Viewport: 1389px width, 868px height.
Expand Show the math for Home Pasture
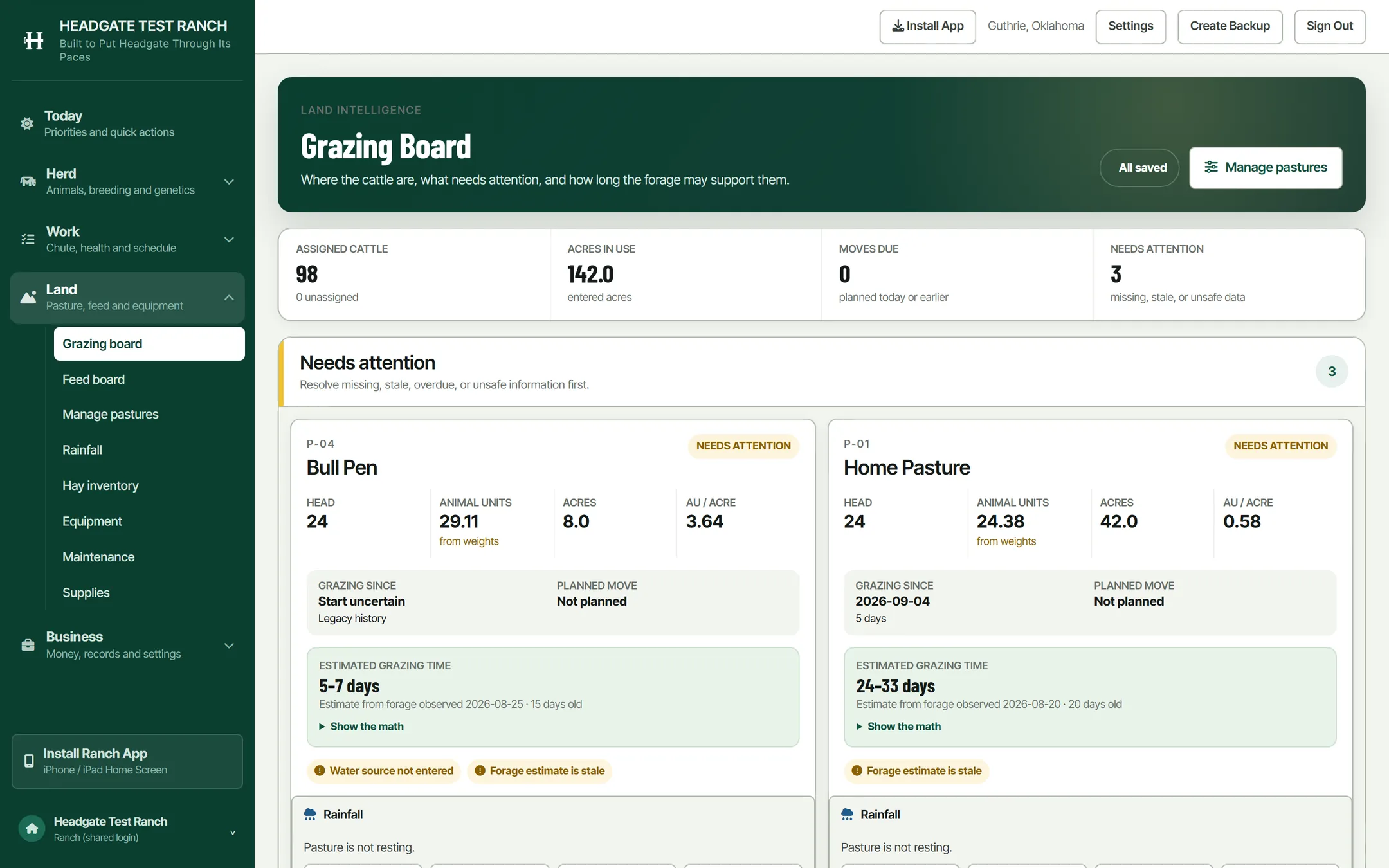pos(898,727)
